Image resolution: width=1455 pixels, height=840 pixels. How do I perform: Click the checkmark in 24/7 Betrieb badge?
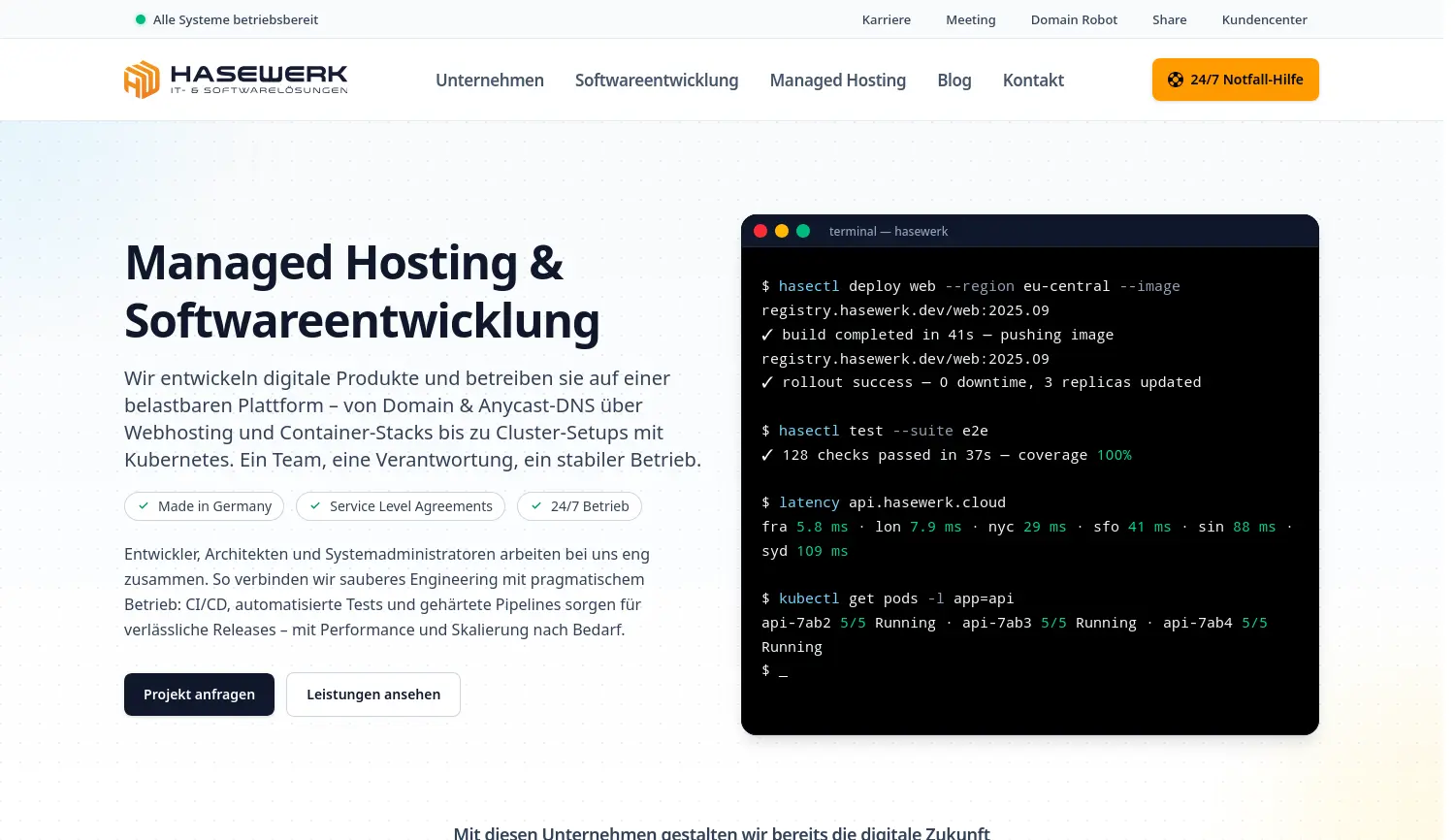pos(536,505)
